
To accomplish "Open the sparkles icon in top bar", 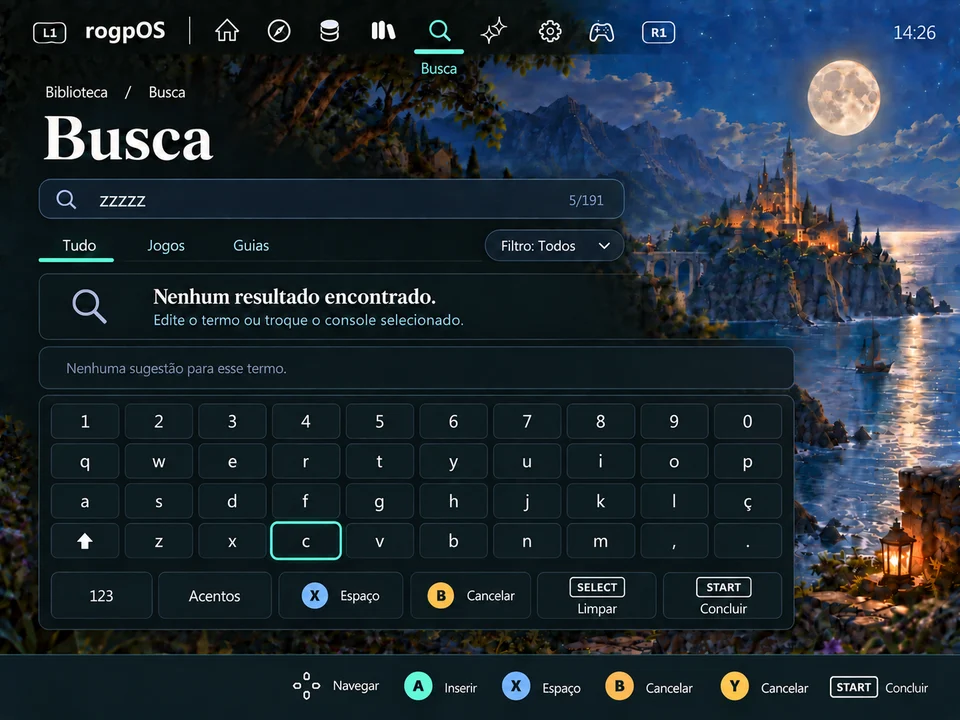I will (x=493, y=31).
